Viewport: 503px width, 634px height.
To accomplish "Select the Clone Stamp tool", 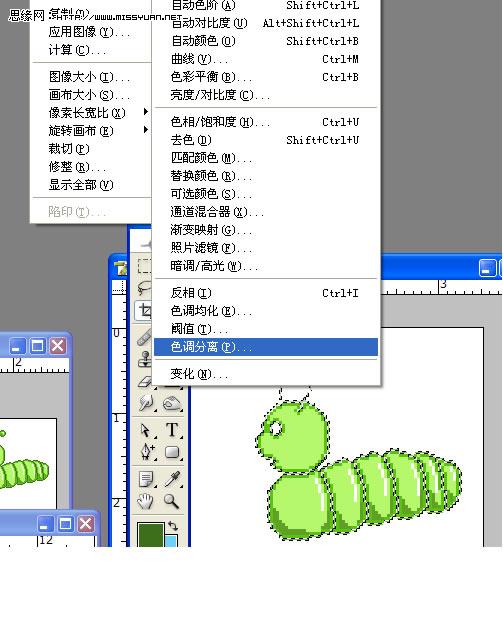I will point(145,359).
